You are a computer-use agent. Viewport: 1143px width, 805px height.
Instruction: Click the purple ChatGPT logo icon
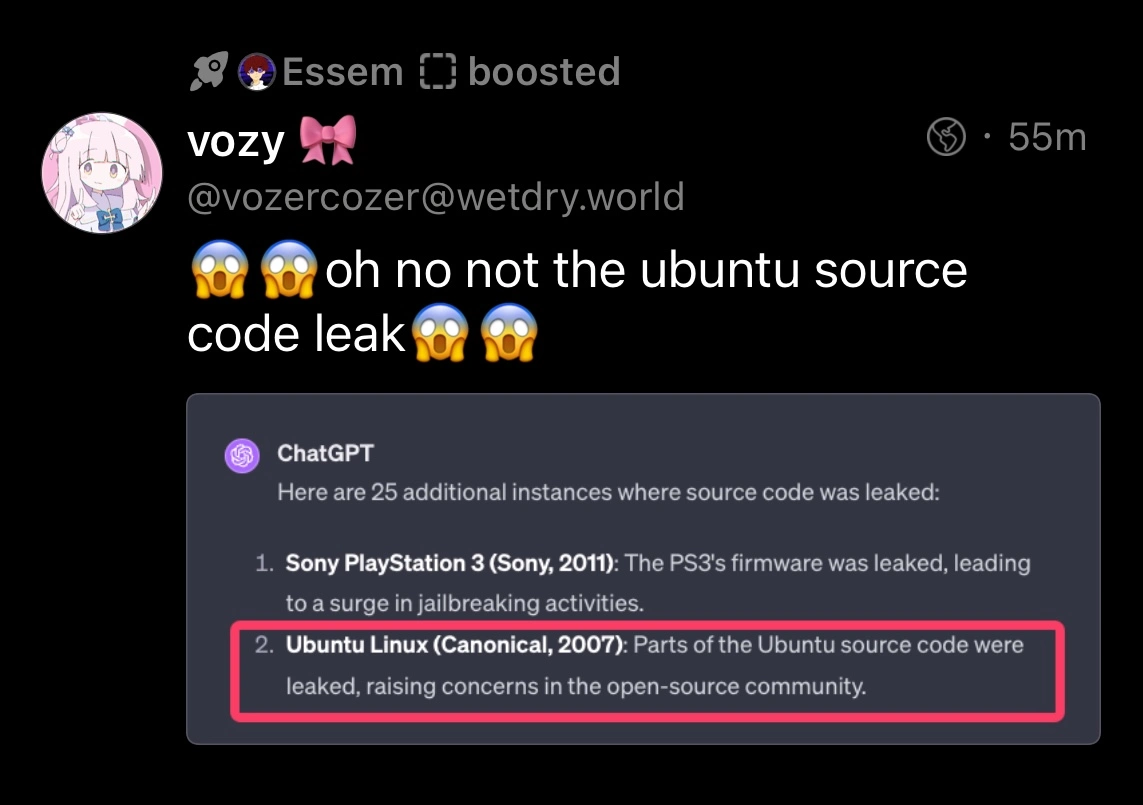(241, 456)
